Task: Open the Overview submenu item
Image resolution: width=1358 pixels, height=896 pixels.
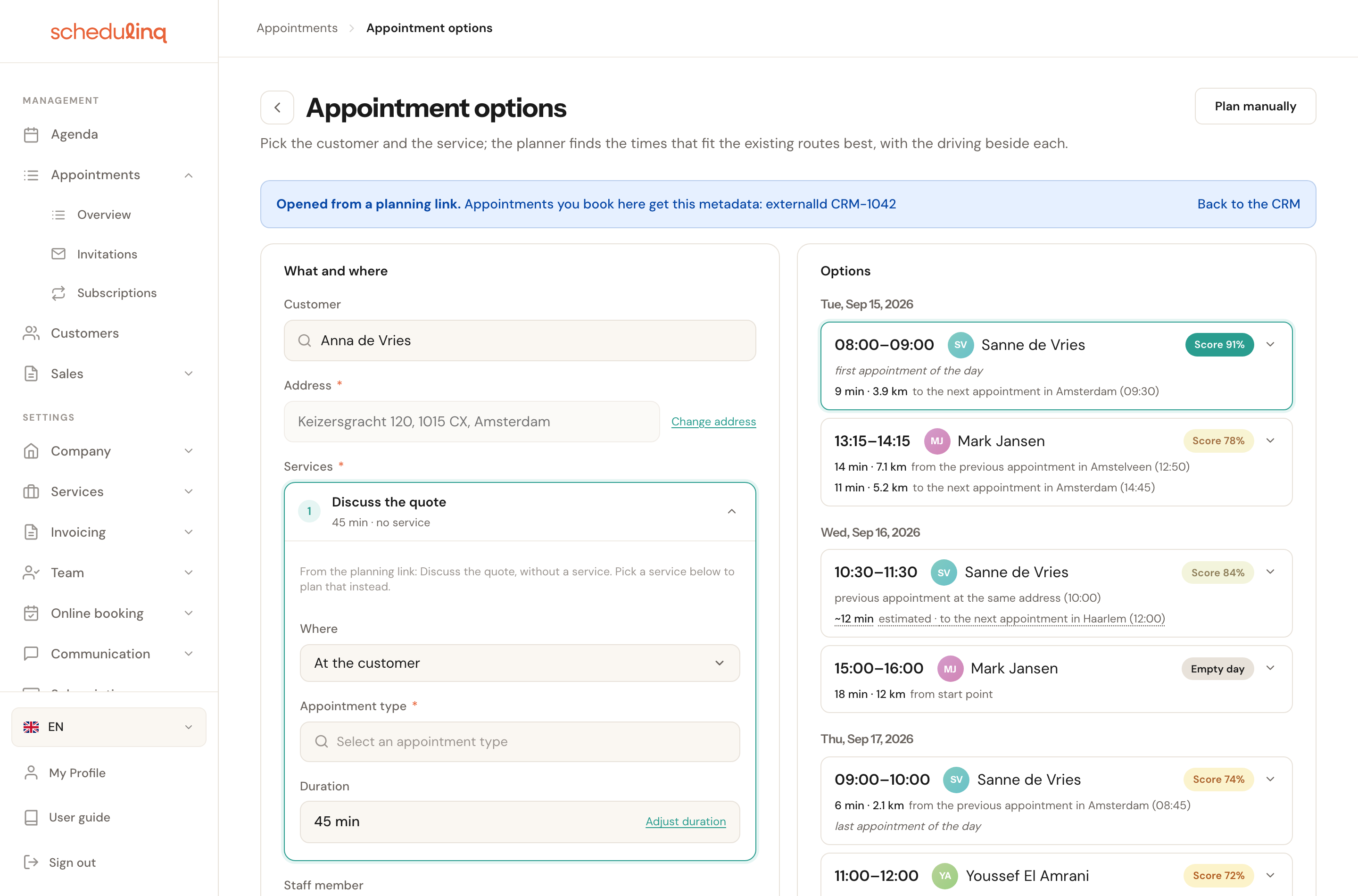Action: [104, 215]
